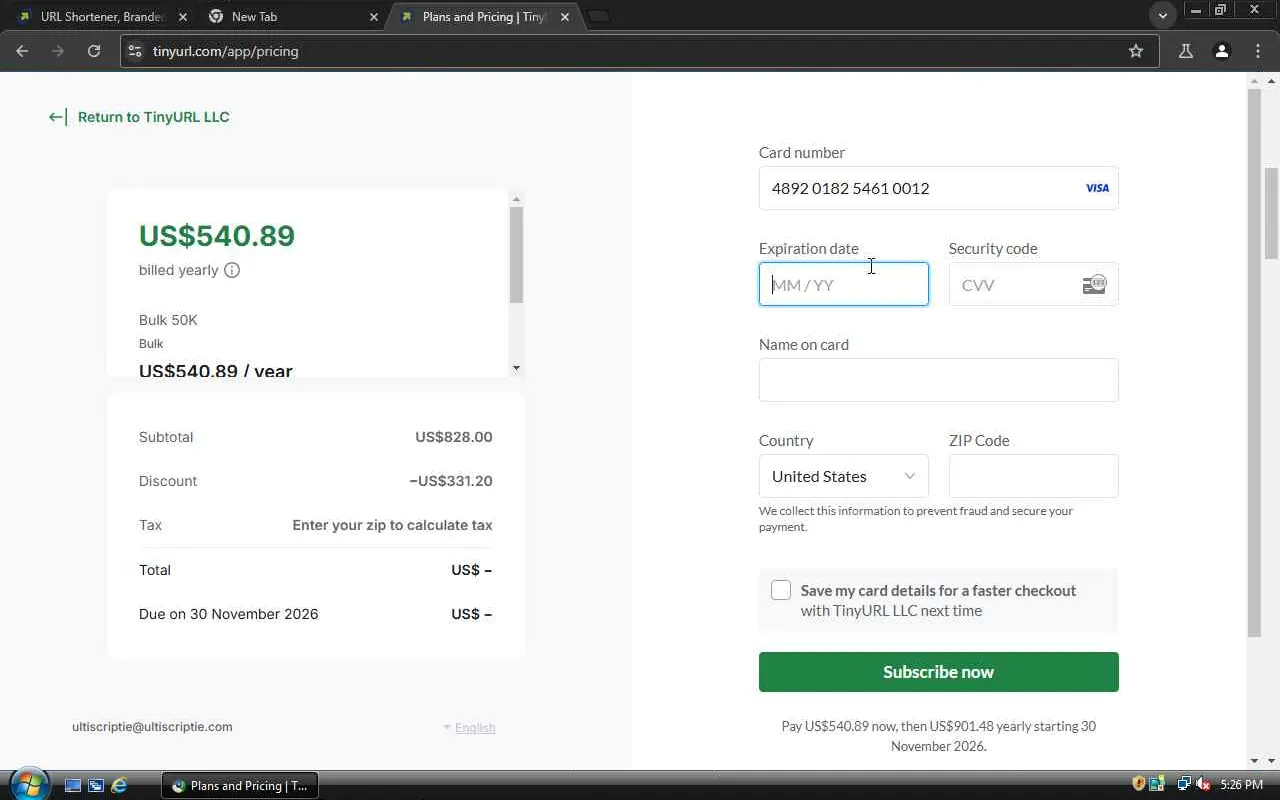Screen dimensions: 1280x800
Task: Check Save my card details checkbox
Action: click(x=781, y=590)
